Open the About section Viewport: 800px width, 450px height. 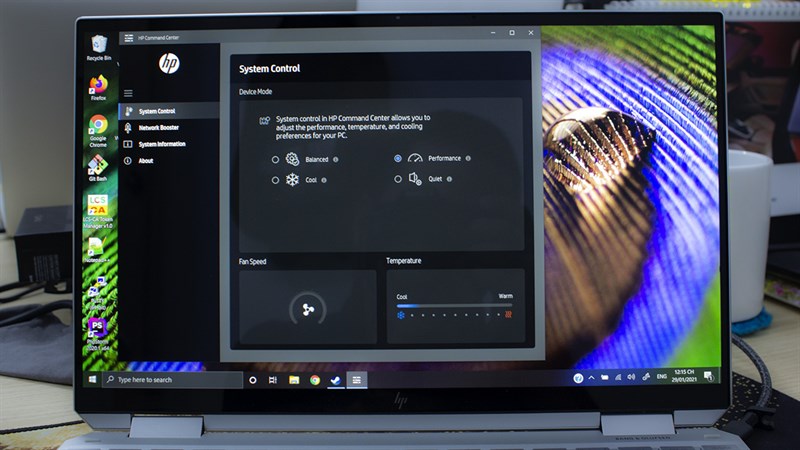(169, 161)
